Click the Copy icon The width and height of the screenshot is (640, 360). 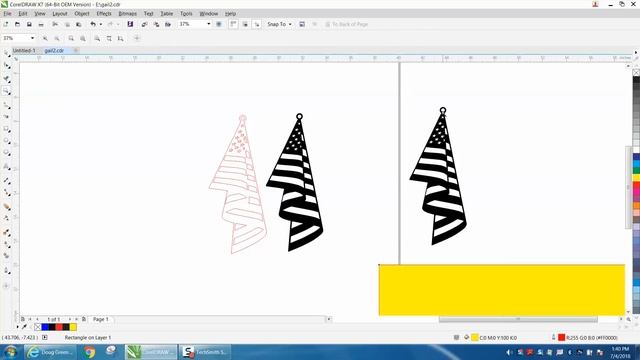click(67, 24)
